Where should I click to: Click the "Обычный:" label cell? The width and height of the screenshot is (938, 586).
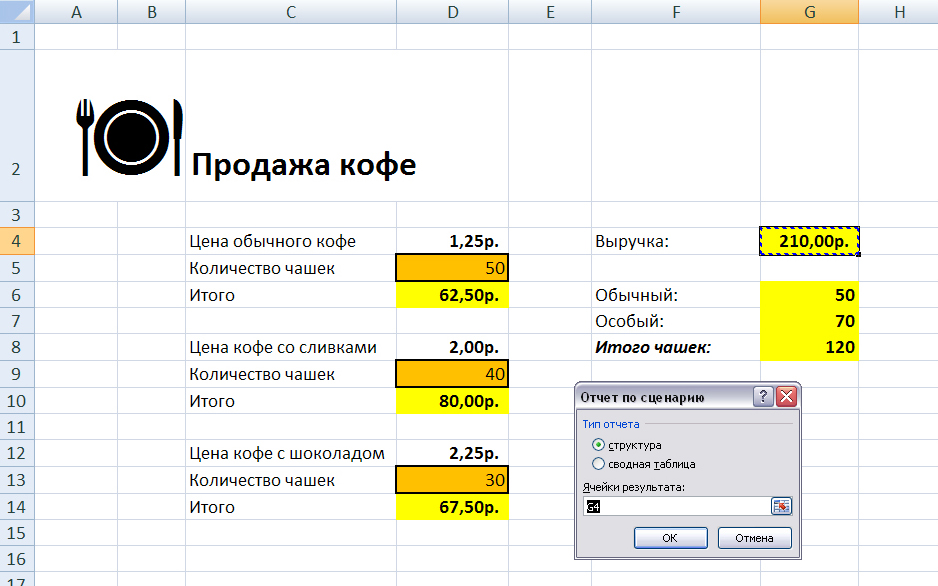[676, 295]
